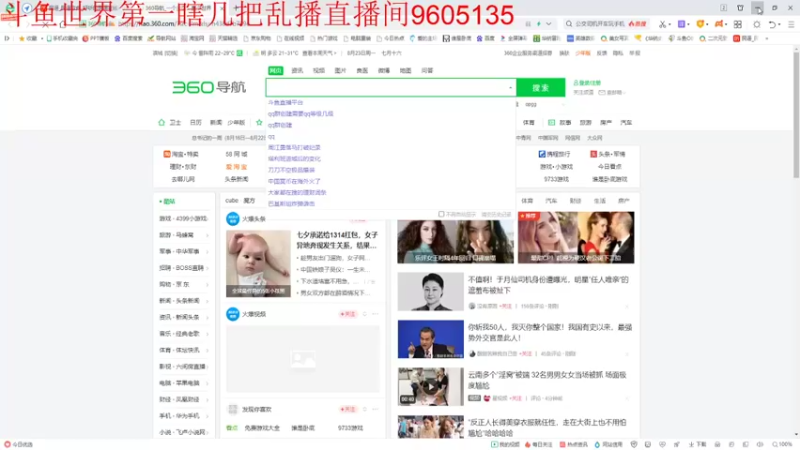Screen dimensions: 800x450
Task: Expand the 游戏·4399小游戏 sidebar row
Action: point(183,218)
